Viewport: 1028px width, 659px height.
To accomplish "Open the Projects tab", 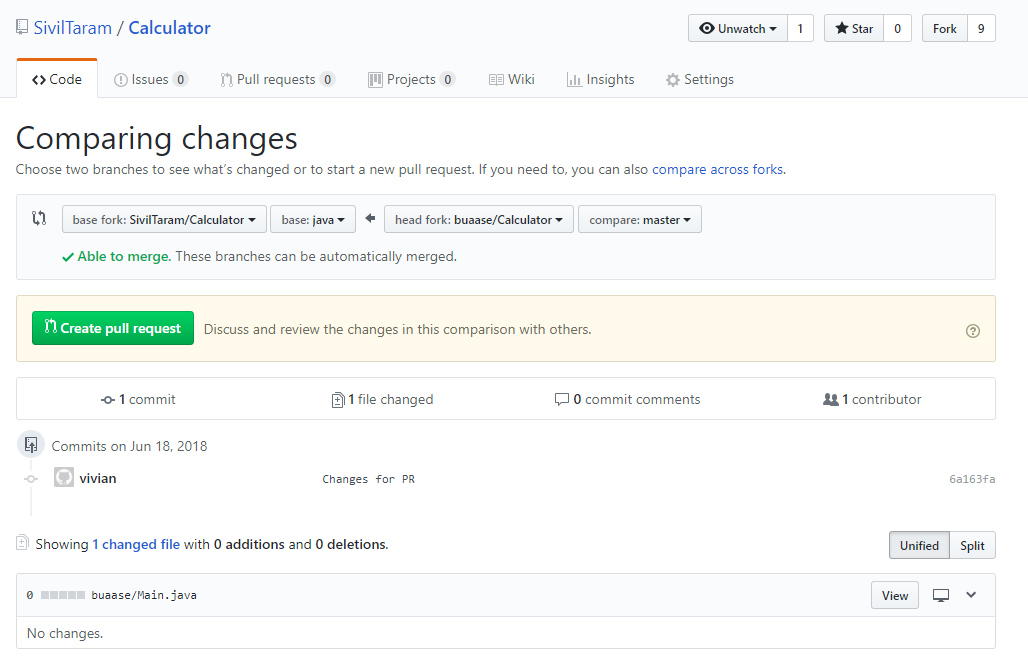I will (411, 79).
